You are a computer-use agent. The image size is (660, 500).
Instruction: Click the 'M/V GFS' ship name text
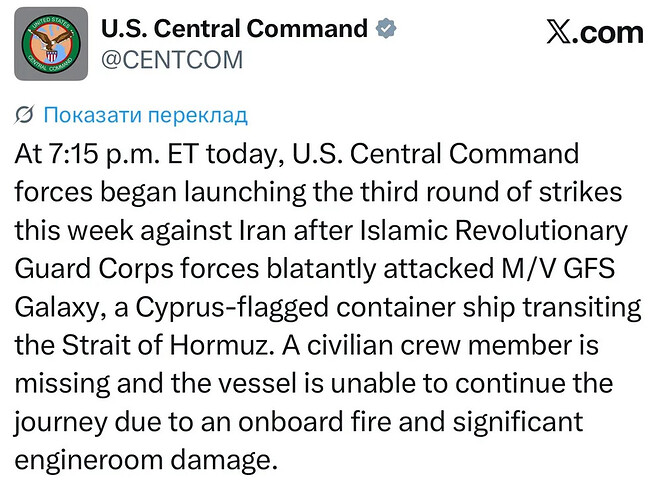[558, 269]
